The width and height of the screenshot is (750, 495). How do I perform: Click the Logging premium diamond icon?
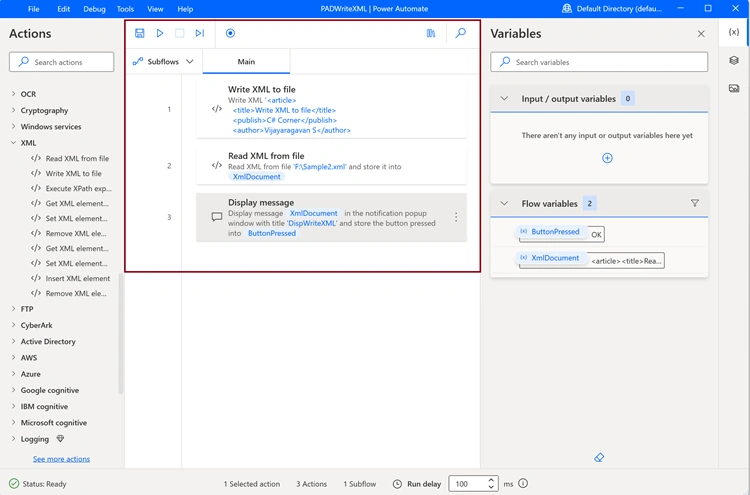(x=60, y=439)
